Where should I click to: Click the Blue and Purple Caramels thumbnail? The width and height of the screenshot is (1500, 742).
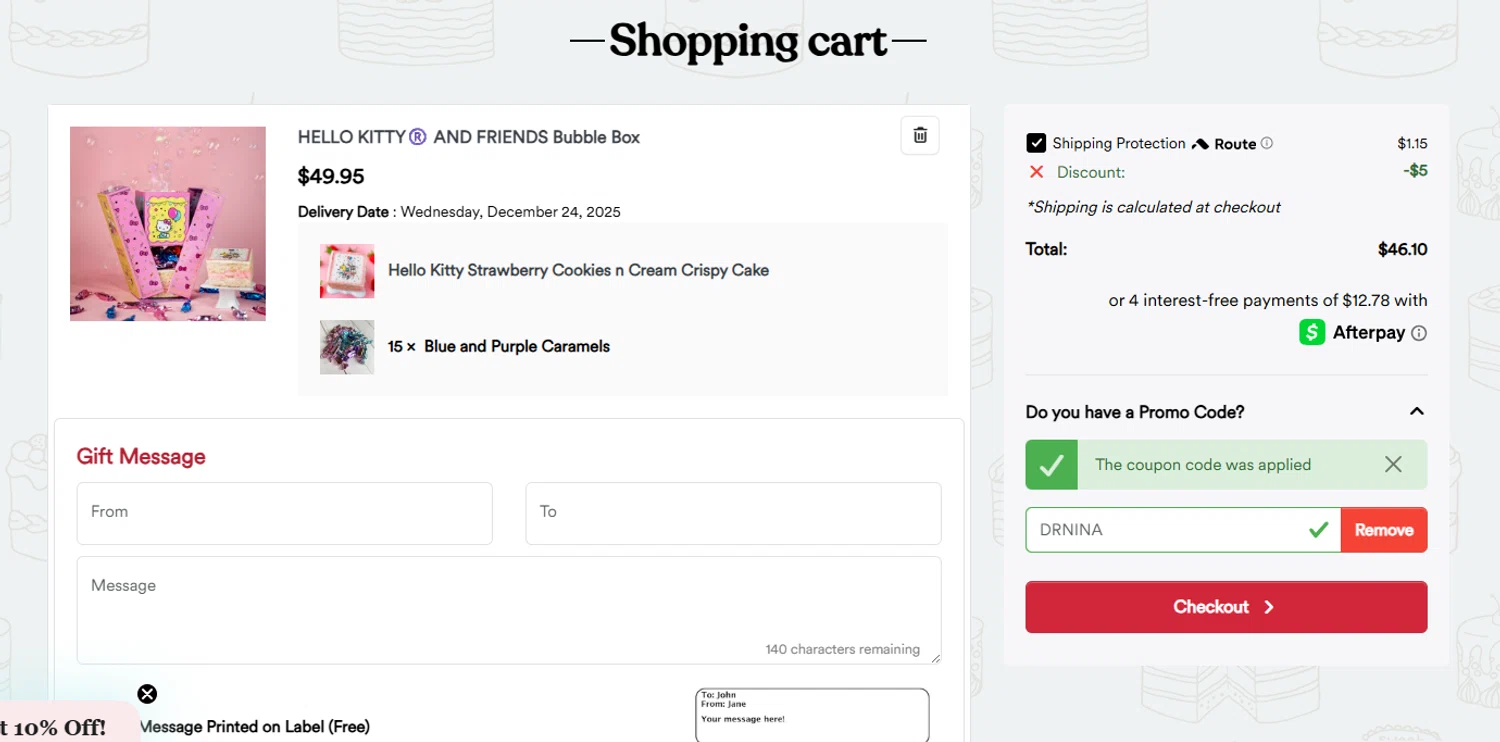tap(347, 347)
